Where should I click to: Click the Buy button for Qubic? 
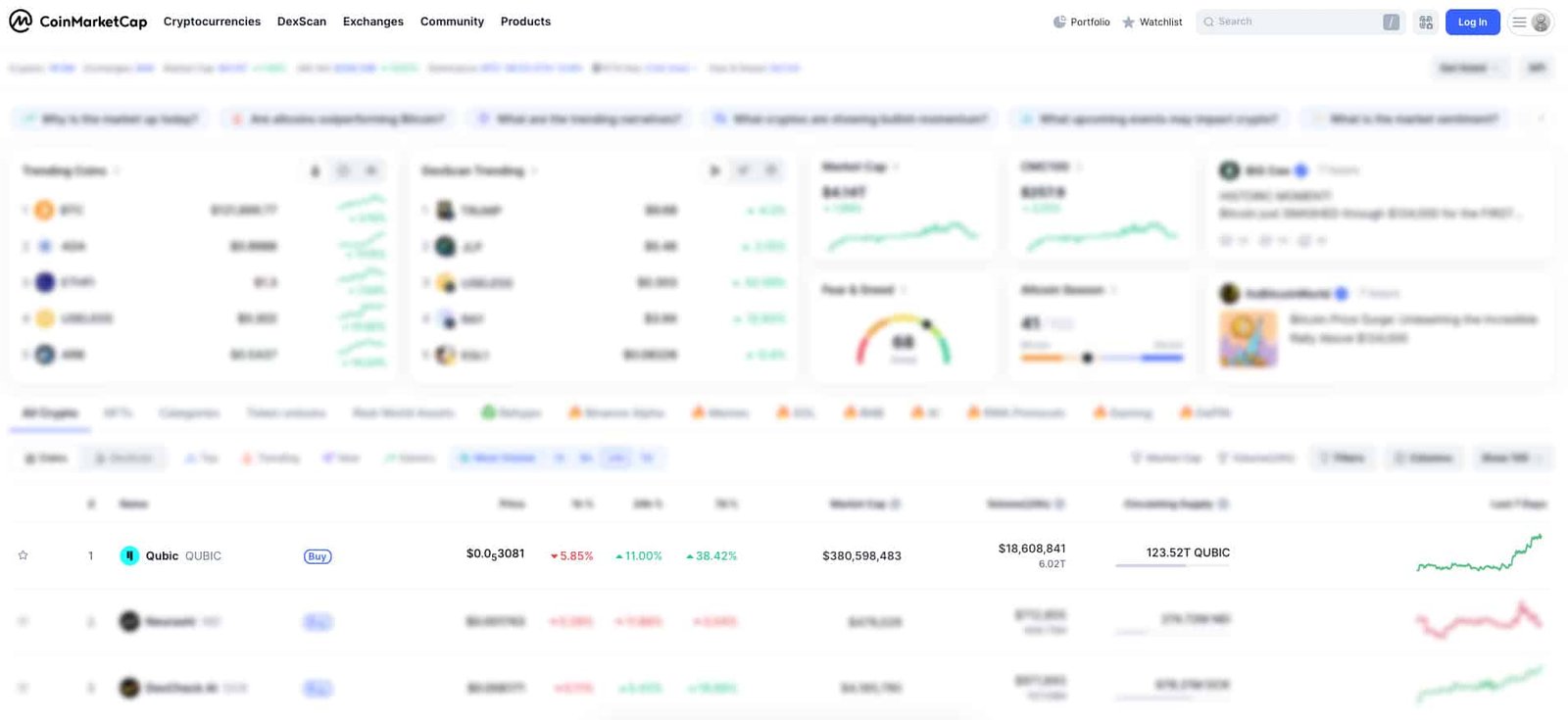pos(318,556)
